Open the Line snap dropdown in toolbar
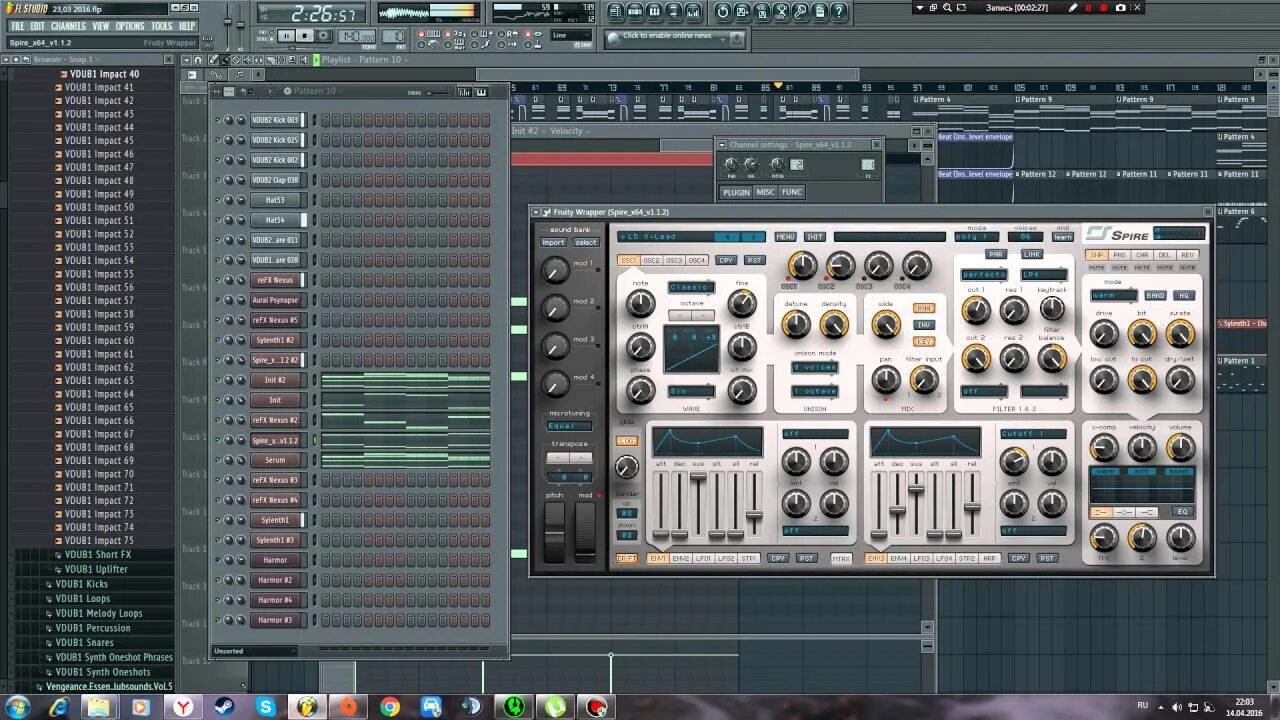 point(572,36)
